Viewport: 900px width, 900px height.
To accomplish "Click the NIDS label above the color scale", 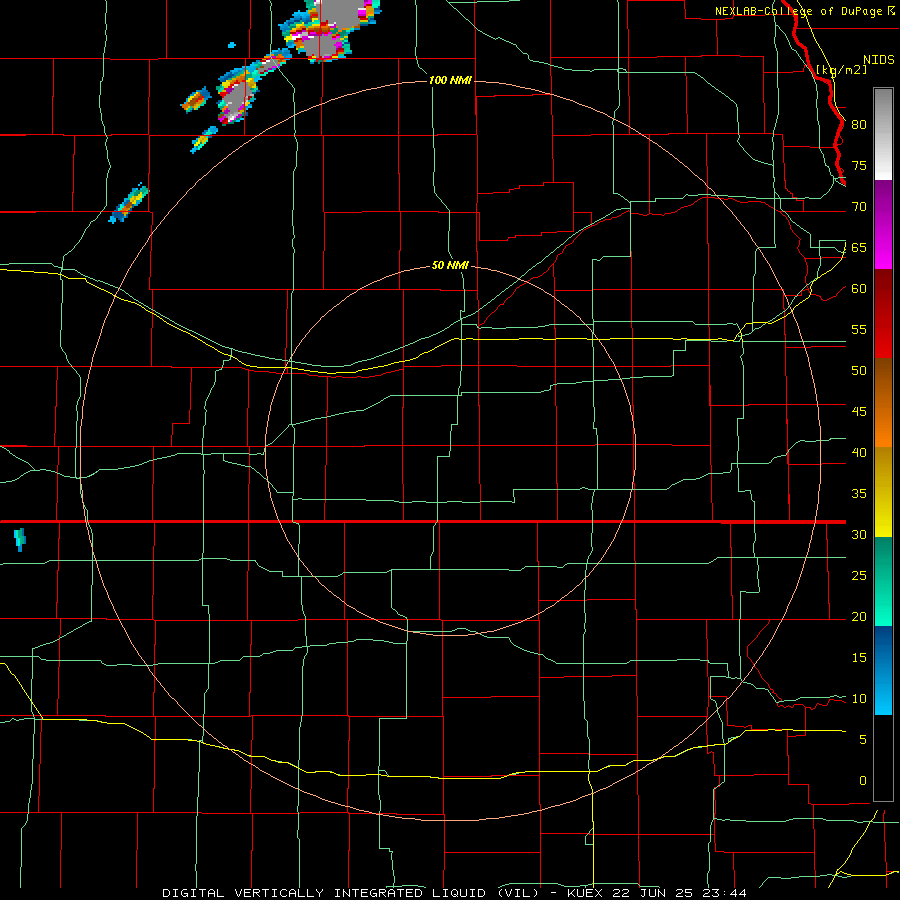I will [x=878, y=60].
